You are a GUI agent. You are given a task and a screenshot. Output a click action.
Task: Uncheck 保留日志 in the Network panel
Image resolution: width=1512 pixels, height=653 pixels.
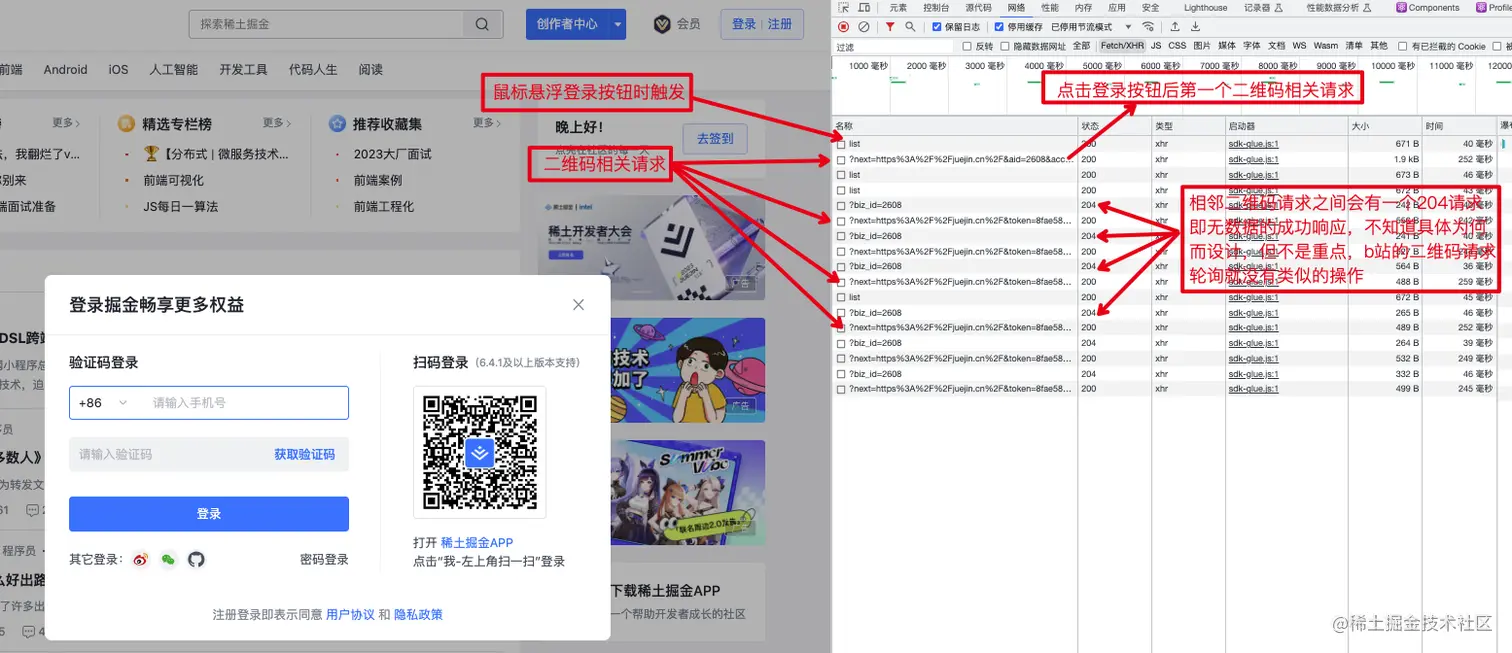(x=937, y=26)
